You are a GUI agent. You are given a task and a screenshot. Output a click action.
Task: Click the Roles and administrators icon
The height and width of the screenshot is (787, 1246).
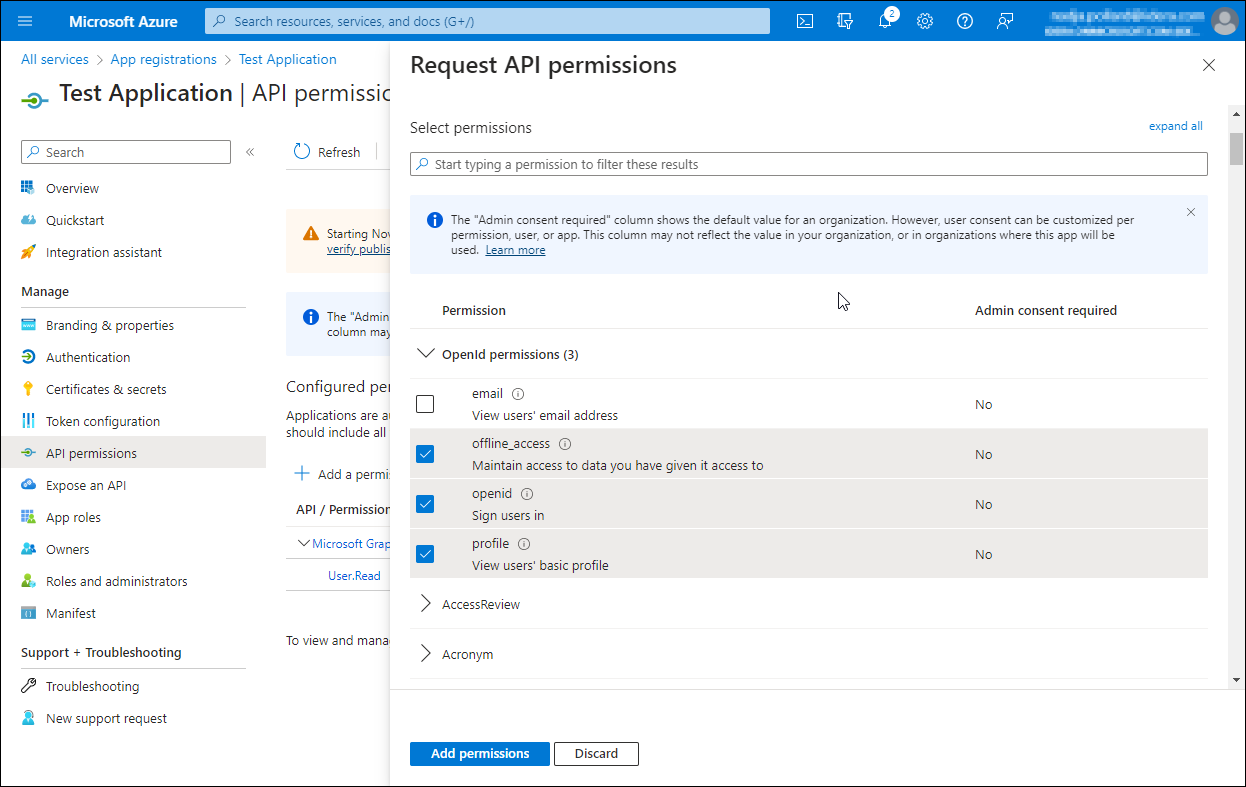(x=28, y=581)
